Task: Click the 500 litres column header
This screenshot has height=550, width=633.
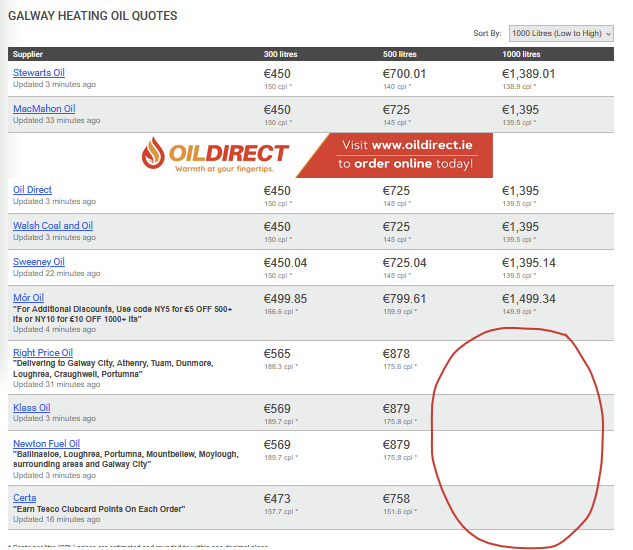Action: coord(399,54)
